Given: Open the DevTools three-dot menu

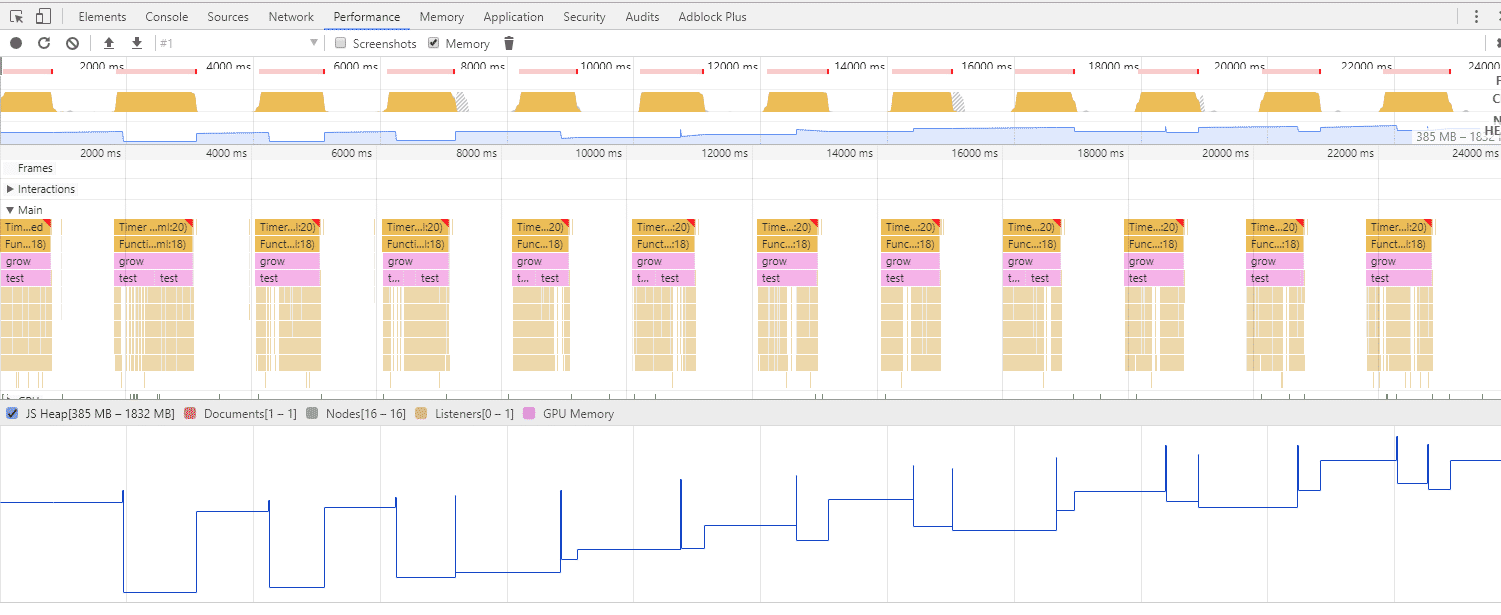Looking at the screenshot, I should (1476, 16).
